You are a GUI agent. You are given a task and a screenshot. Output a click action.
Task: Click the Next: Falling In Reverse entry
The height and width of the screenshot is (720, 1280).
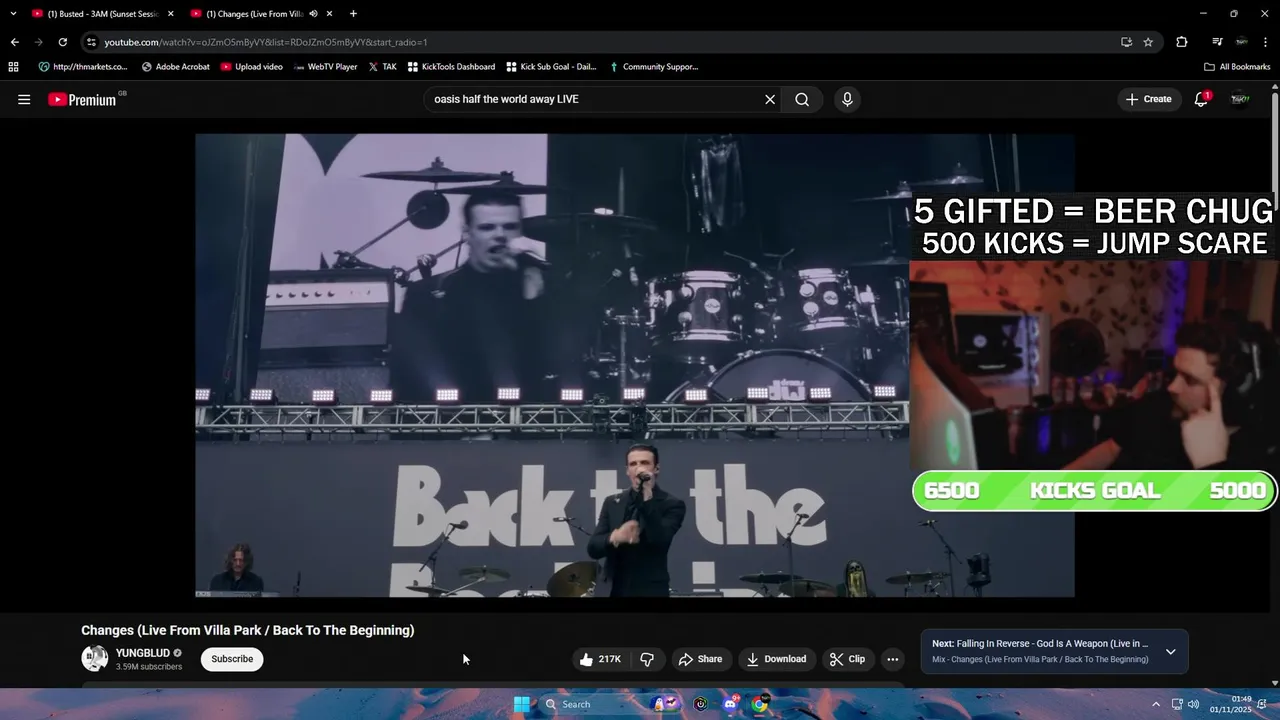(x=1040, y=644)
